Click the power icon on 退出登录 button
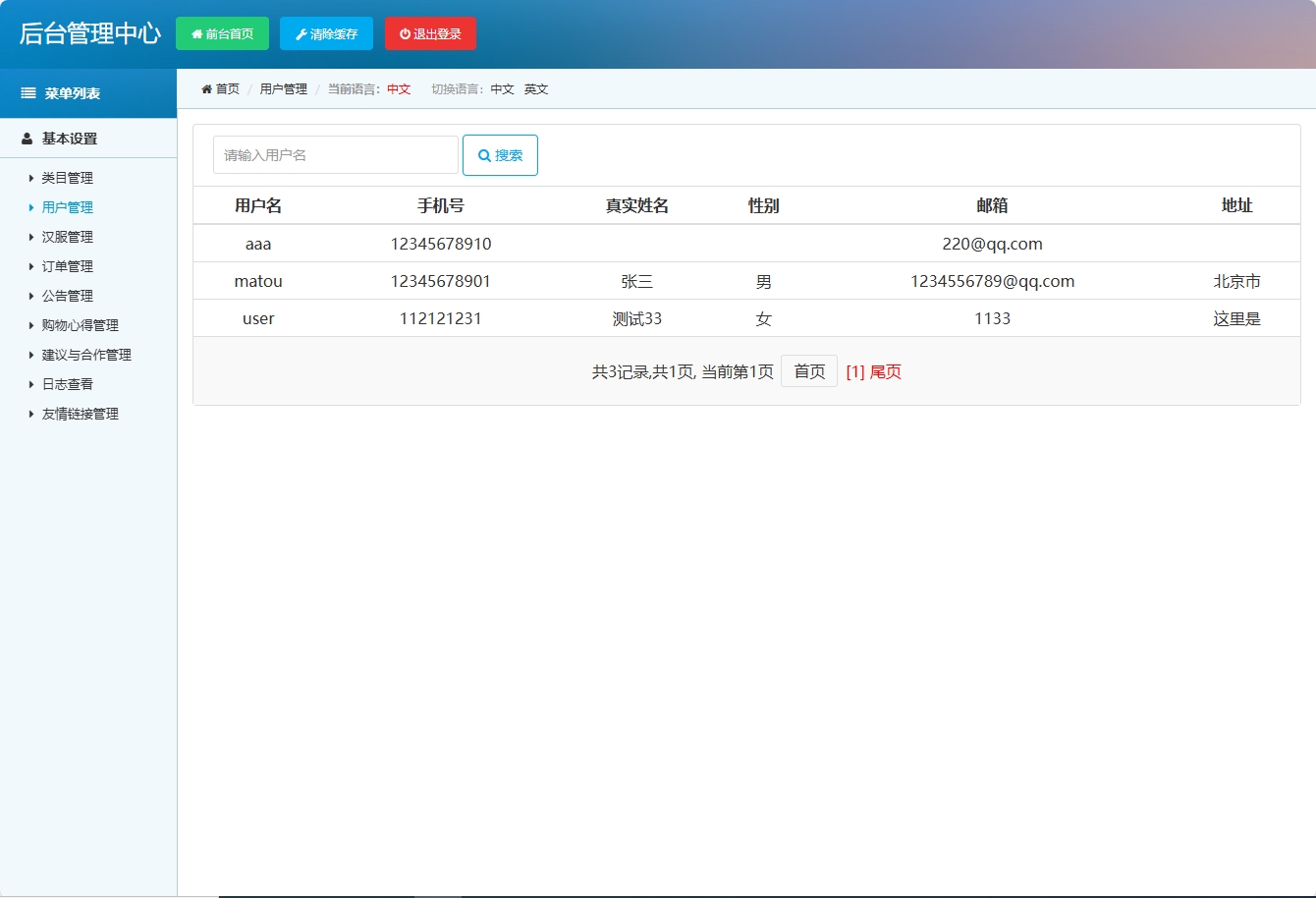1316x898 pixels. pos(404,32)
